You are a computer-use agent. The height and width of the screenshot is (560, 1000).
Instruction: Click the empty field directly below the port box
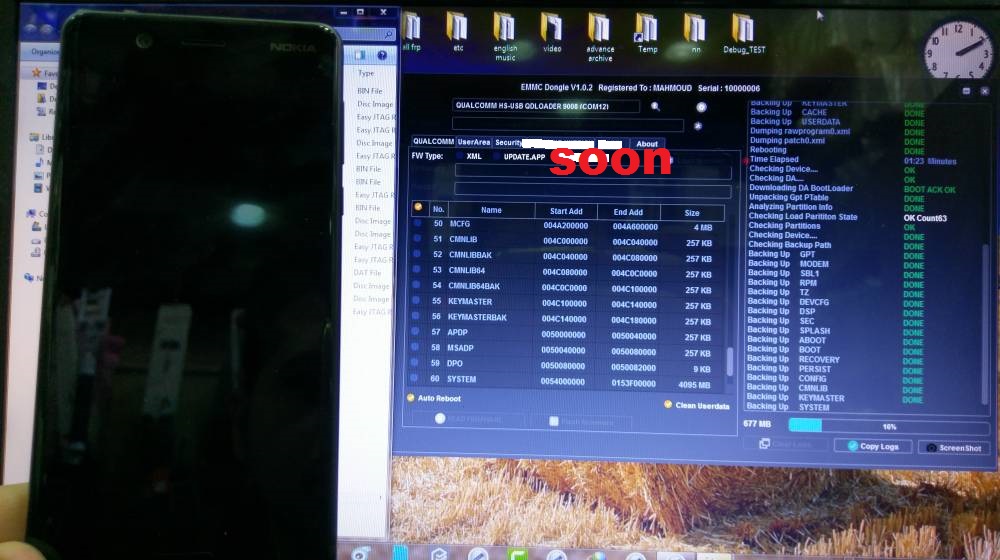pyautogui.click(x=568, y=124)
